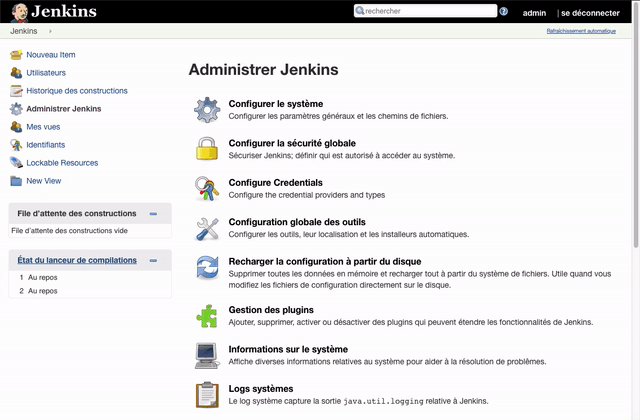Click the Identifiants keys icon in sidebar
640x420 pixels.
click(x=16, y=144)
